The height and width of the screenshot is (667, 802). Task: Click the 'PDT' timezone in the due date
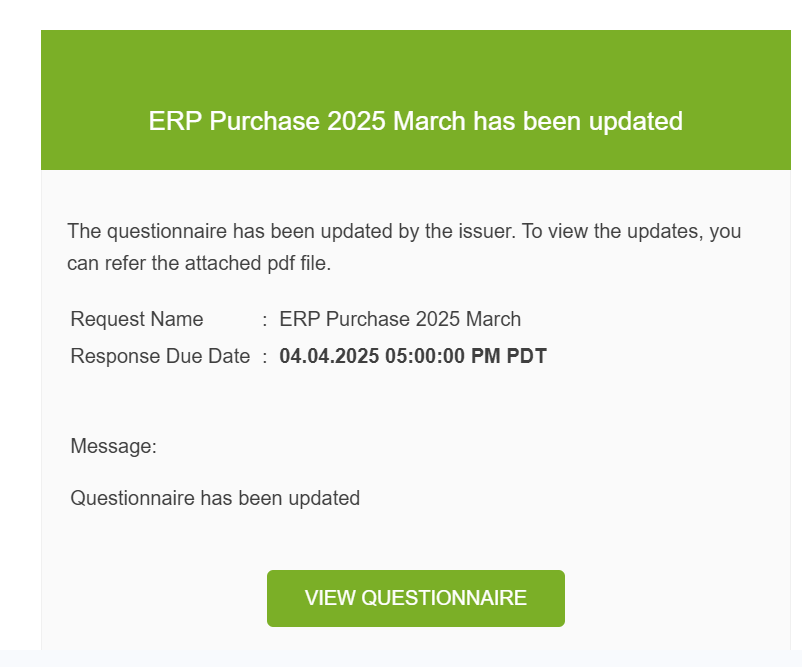(526, 356)
